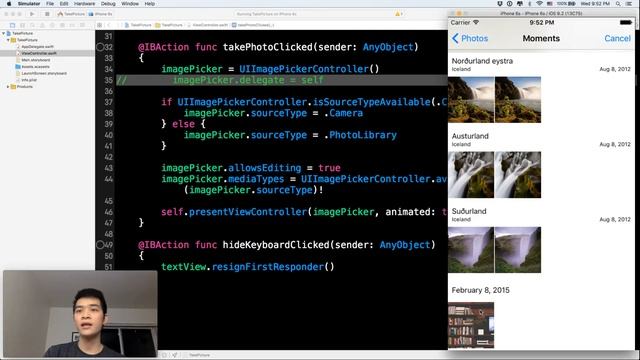Select the February 8, 2015 bookshelf photo
This screenshot has height=360, width=640.
point(471,325)
